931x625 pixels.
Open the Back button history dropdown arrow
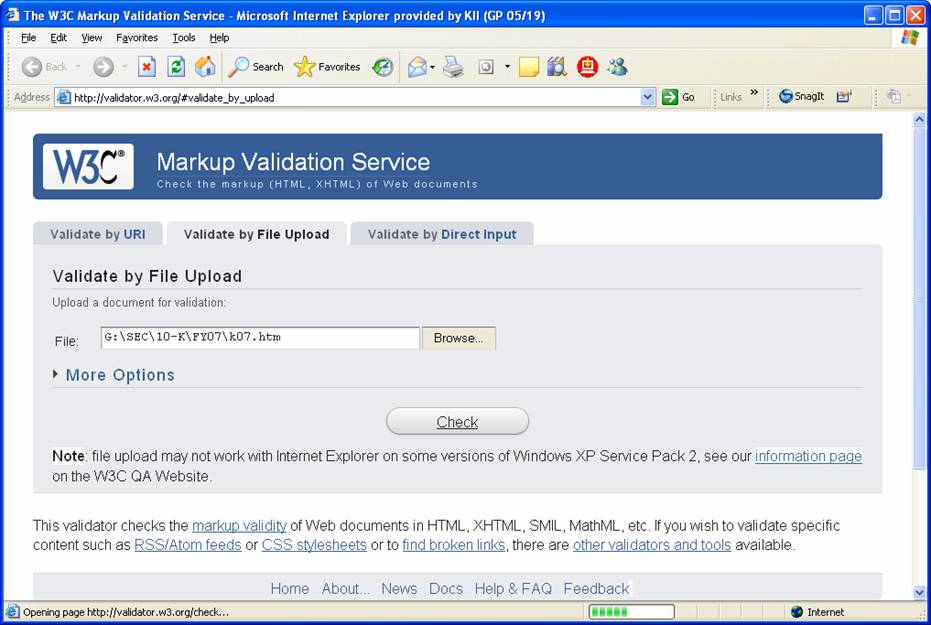tap(78, 66)
